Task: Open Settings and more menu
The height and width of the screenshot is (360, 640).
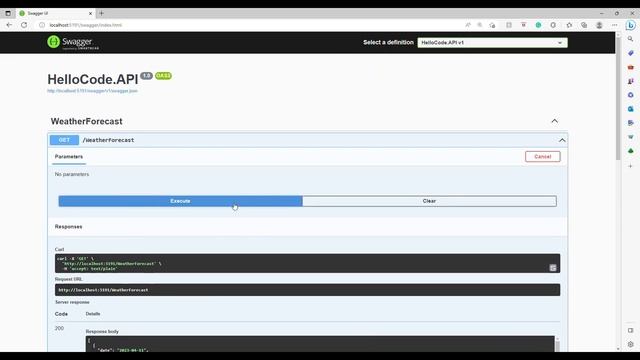Action: [614, 25]
